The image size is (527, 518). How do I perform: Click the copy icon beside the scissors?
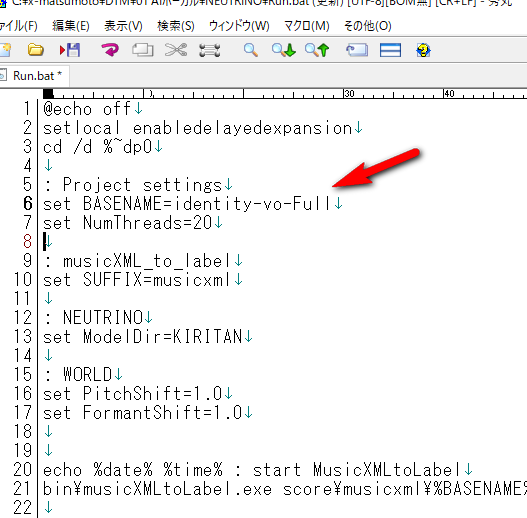coord(143,50)
